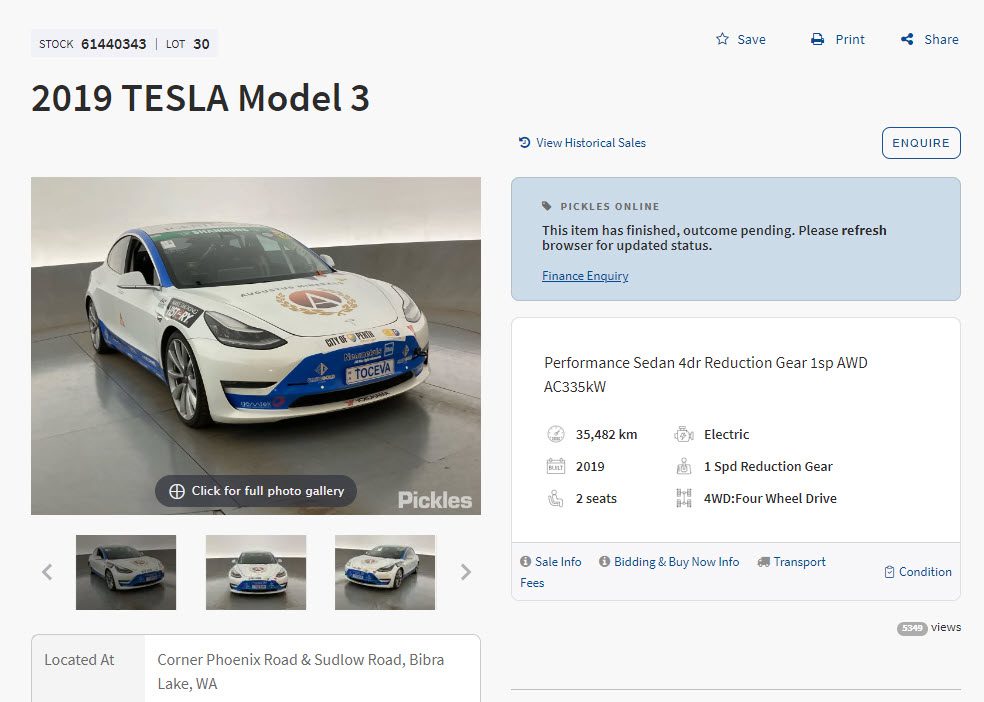Select the third car thumbnail

pos(385,572)
